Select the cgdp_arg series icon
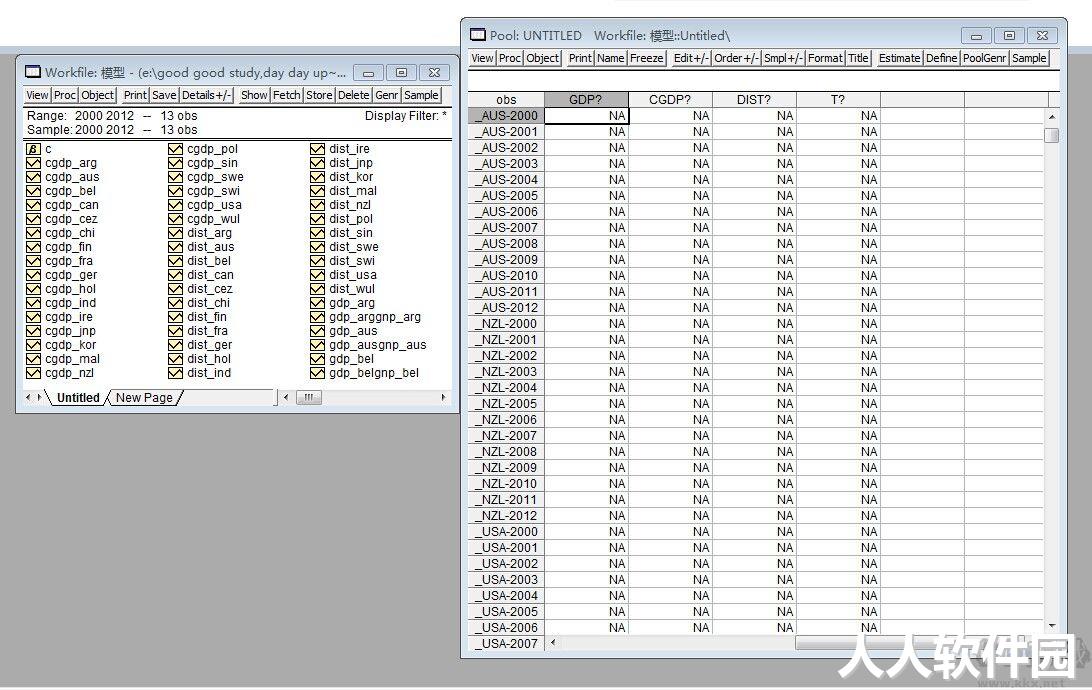Screen dimensions: 1092x690 [33, 163]
